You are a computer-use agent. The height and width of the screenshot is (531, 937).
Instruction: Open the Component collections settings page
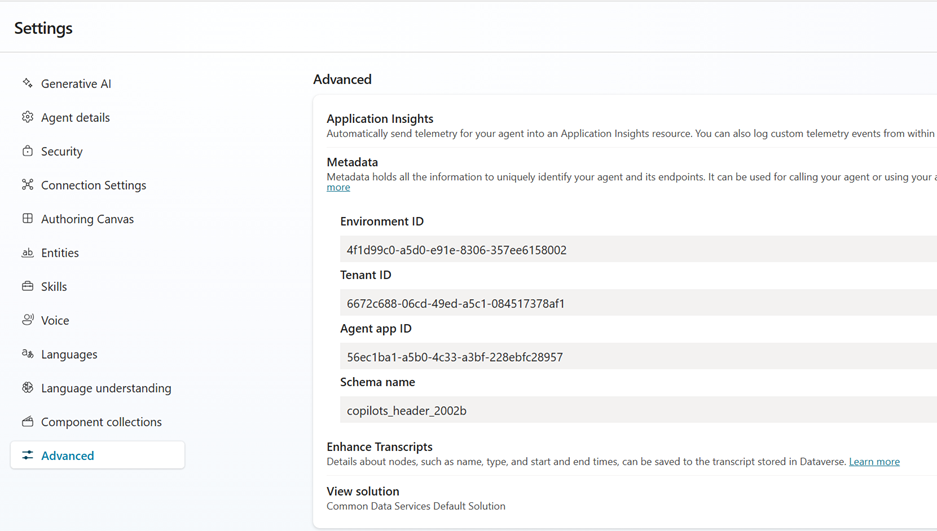coord(100,422)
